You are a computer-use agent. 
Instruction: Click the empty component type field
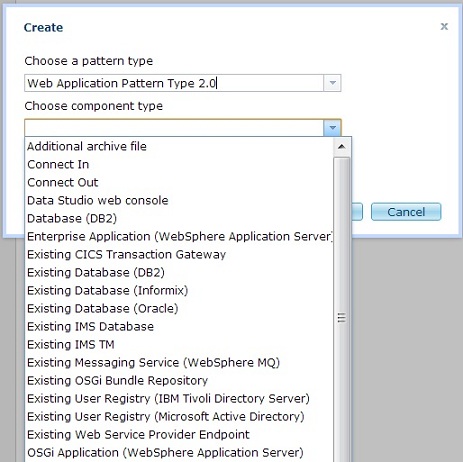(174, 128)
